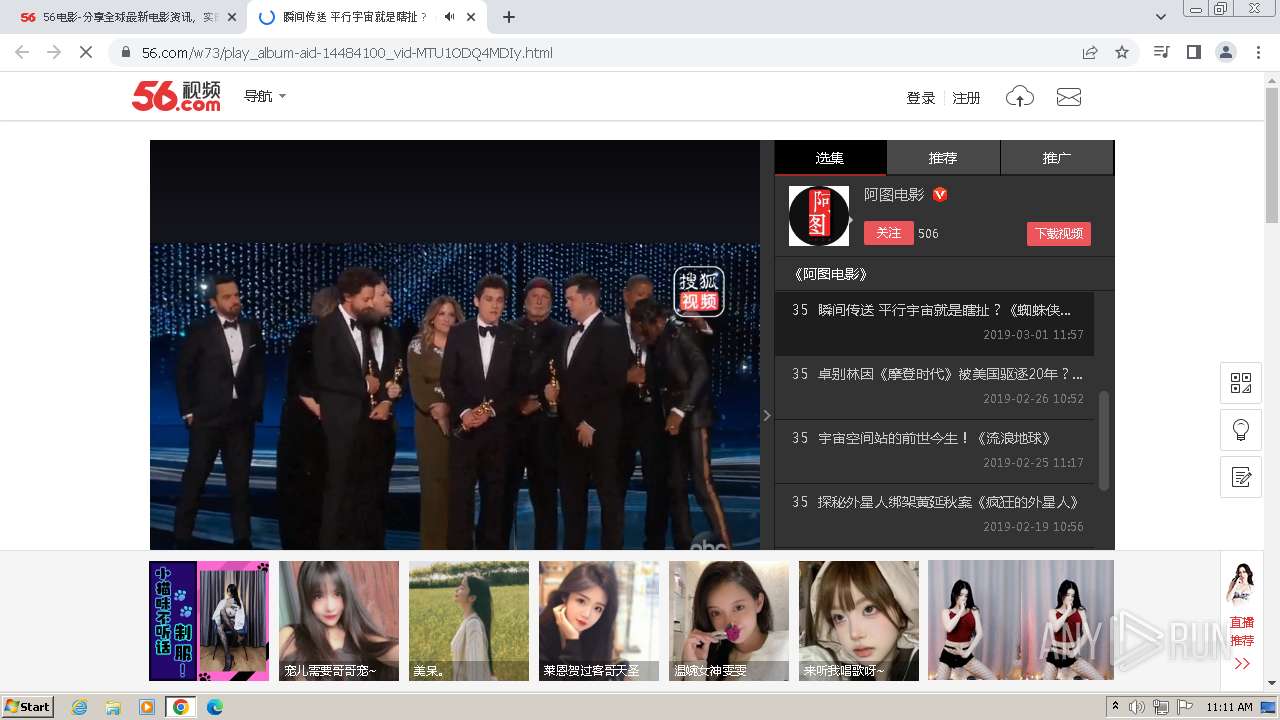The width and height of the screenshot is (1280, 720).
Task: Close the 56电影 browser tab
Action: [x=232, y=17]
